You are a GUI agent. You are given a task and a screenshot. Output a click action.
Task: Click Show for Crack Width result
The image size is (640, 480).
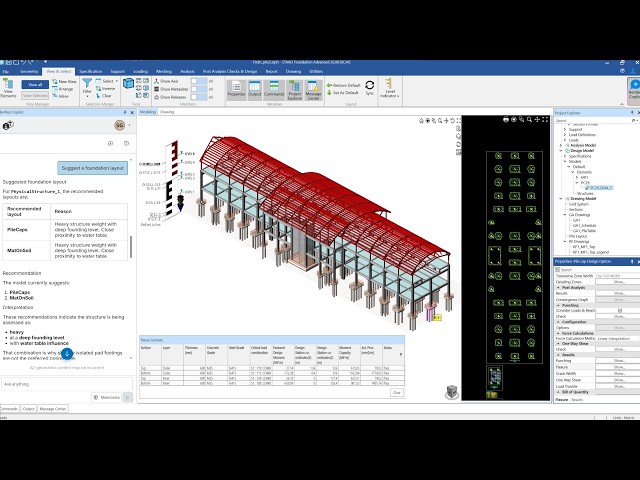pyautogui.click(x=618, y=373)
